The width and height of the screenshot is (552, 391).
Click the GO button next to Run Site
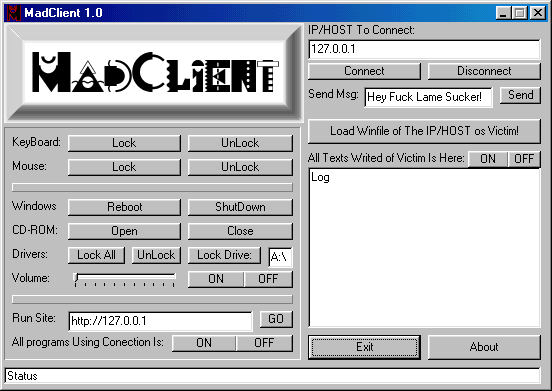point(276,319)
